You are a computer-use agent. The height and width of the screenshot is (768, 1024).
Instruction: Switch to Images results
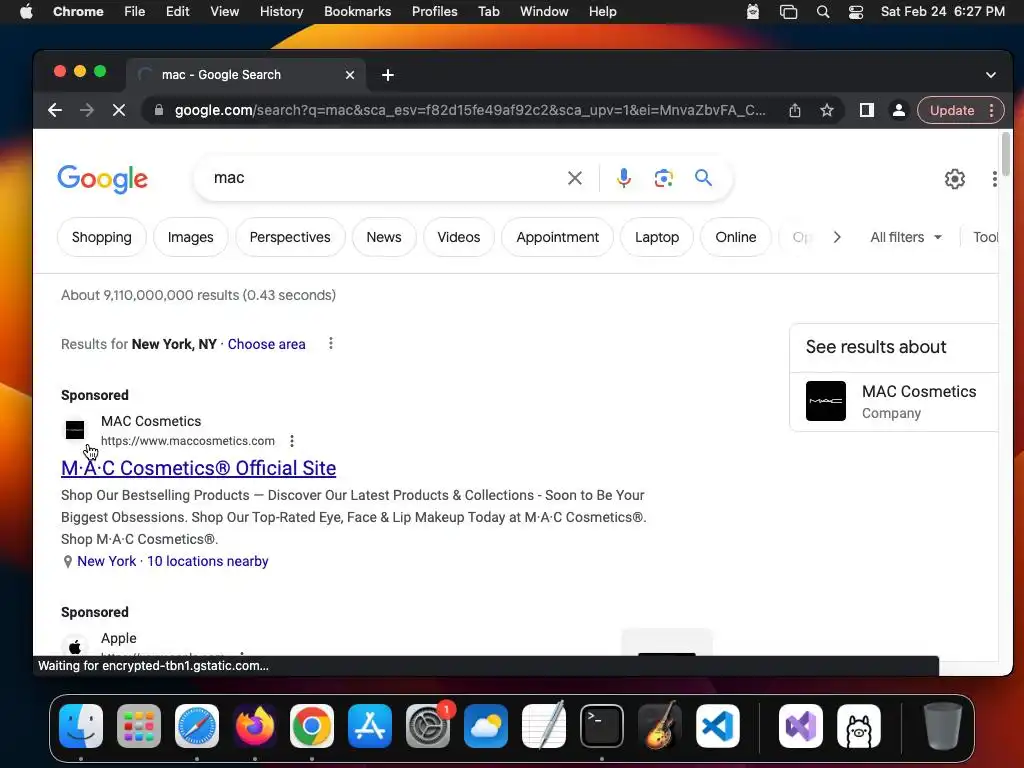pos(191,237)
